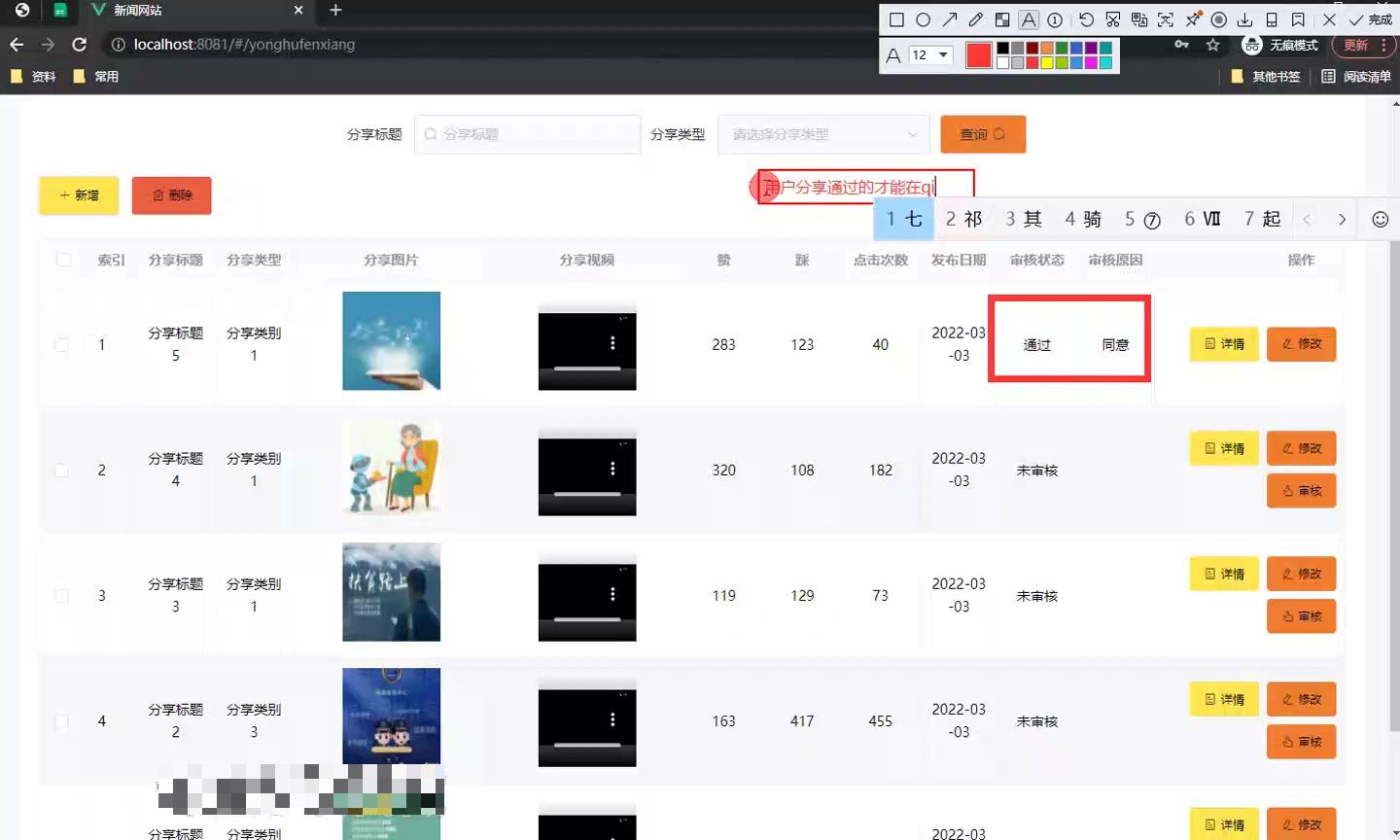Click the screenshot translate icon
Image resolution: width=1400 pixels, height=840 pixels.
coord(1139,19)
